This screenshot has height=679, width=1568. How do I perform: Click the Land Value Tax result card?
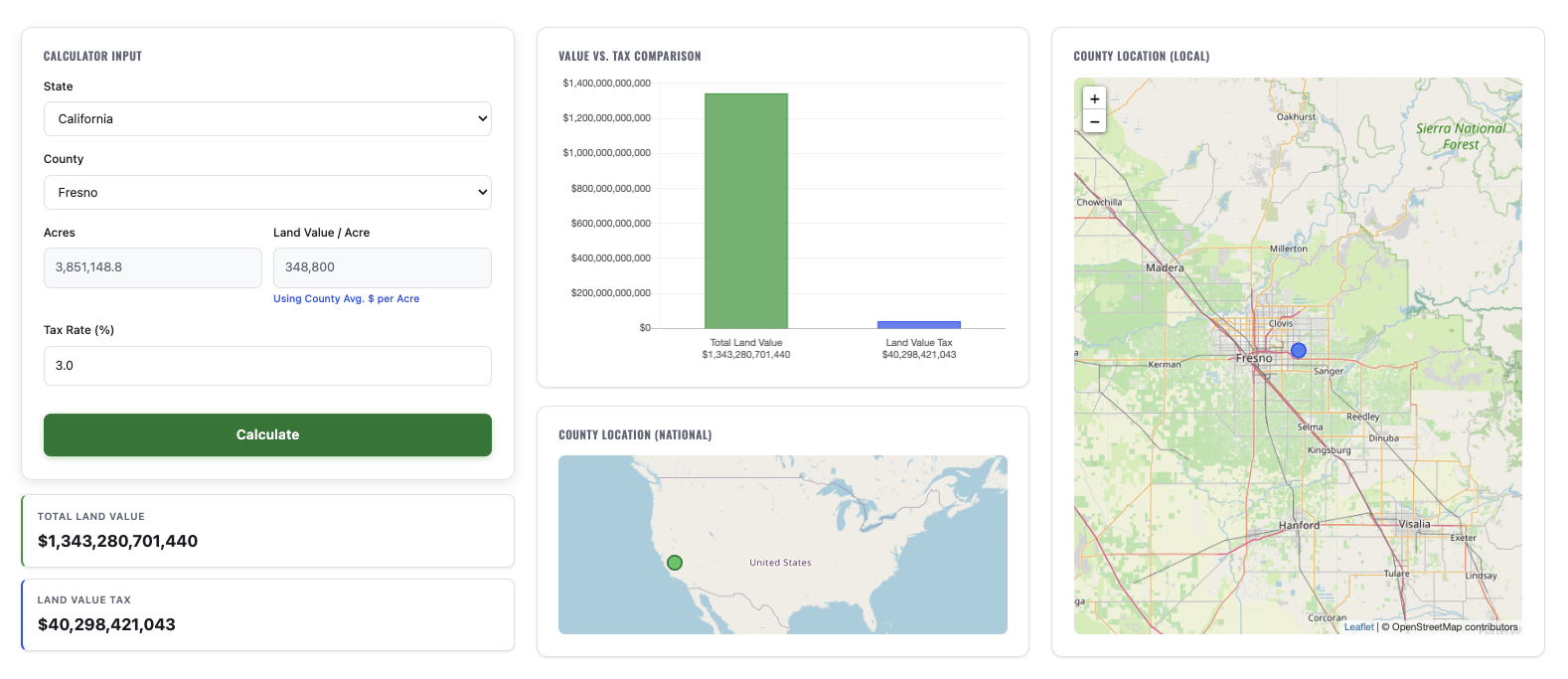[x=267, y=614]
